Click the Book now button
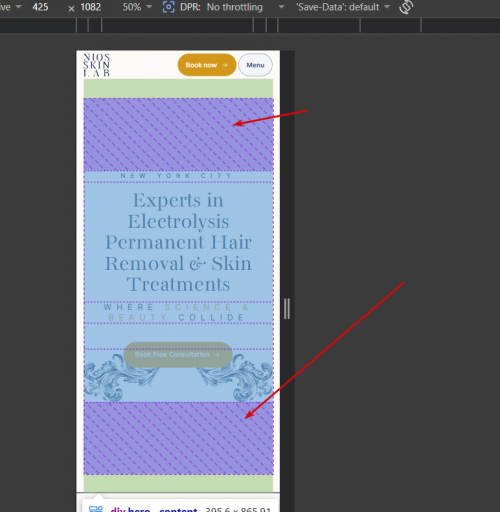The image size is (500, 512). tap(207, 65)
